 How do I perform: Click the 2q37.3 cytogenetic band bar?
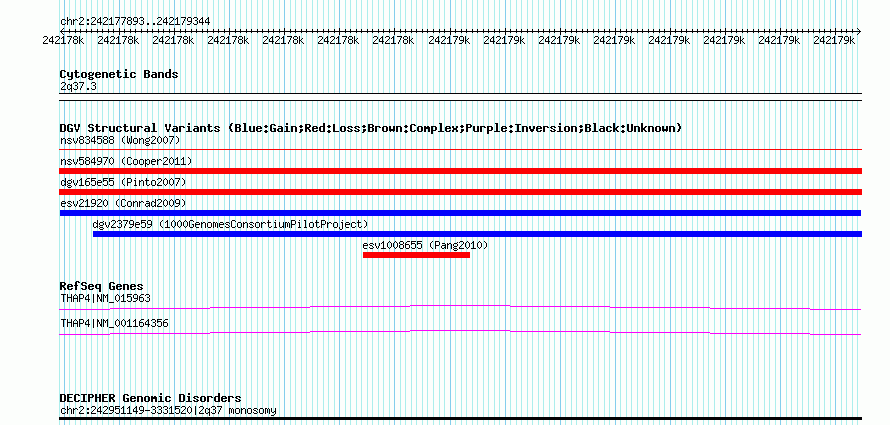point(460,97)
